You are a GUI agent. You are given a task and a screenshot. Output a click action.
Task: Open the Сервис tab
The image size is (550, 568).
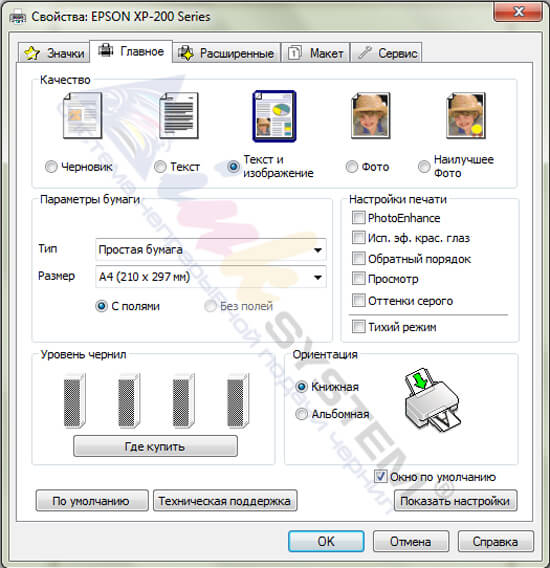pos(387,53)
